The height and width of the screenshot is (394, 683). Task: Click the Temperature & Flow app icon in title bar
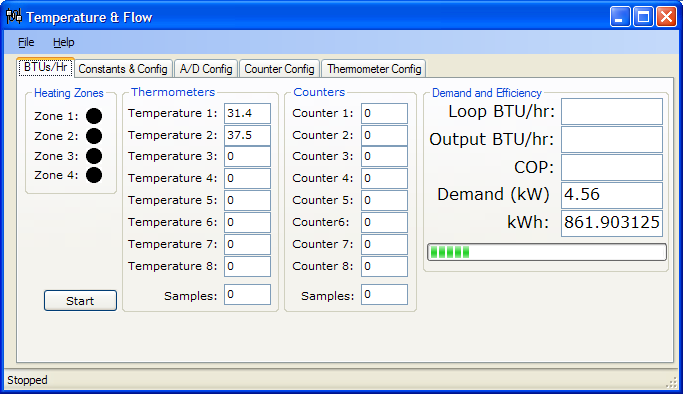point(14,17)
